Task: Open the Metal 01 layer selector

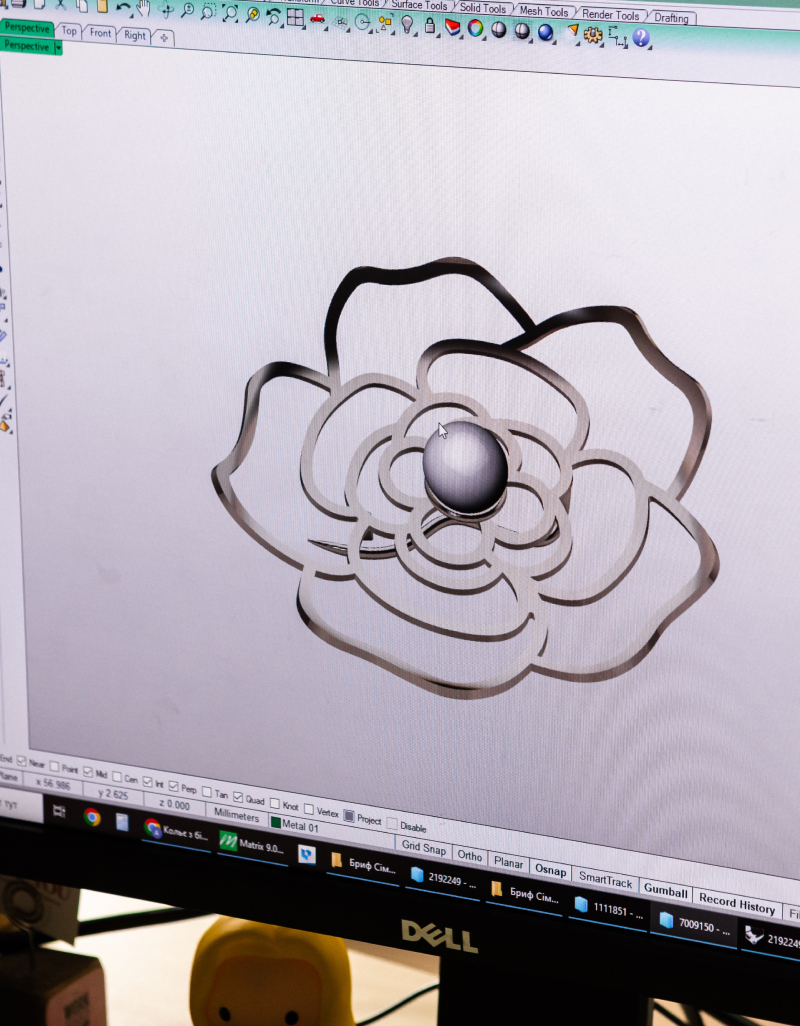Action: click(295, 825)
